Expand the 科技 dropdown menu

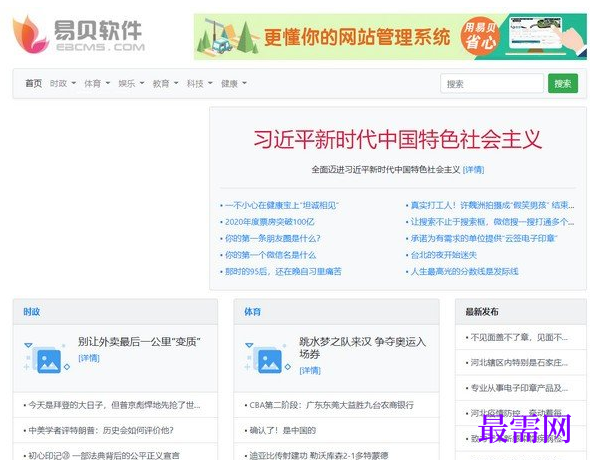click(x=200, y=83)
